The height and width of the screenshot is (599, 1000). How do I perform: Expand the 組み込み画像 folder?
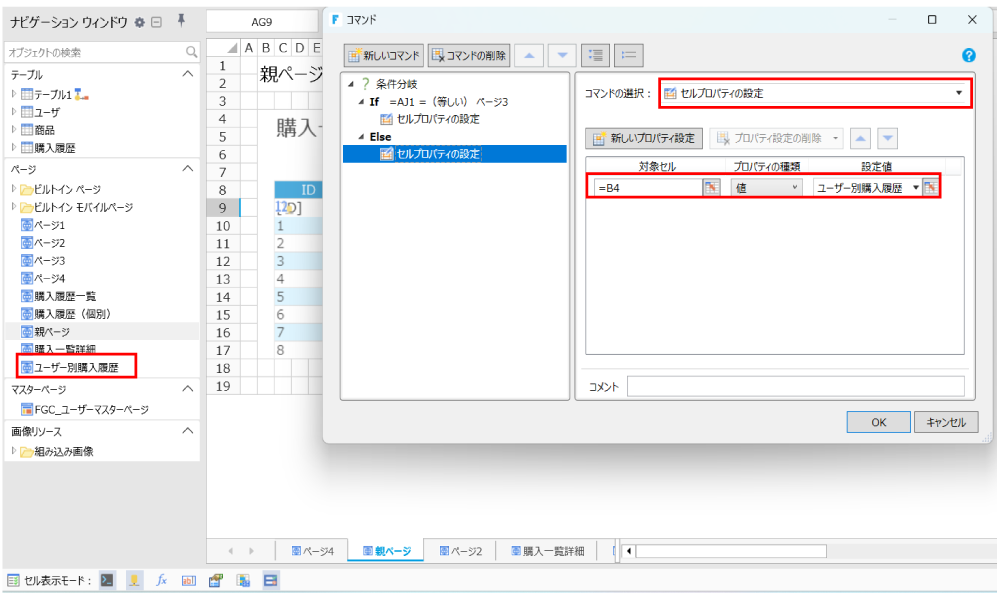[13, 451]
